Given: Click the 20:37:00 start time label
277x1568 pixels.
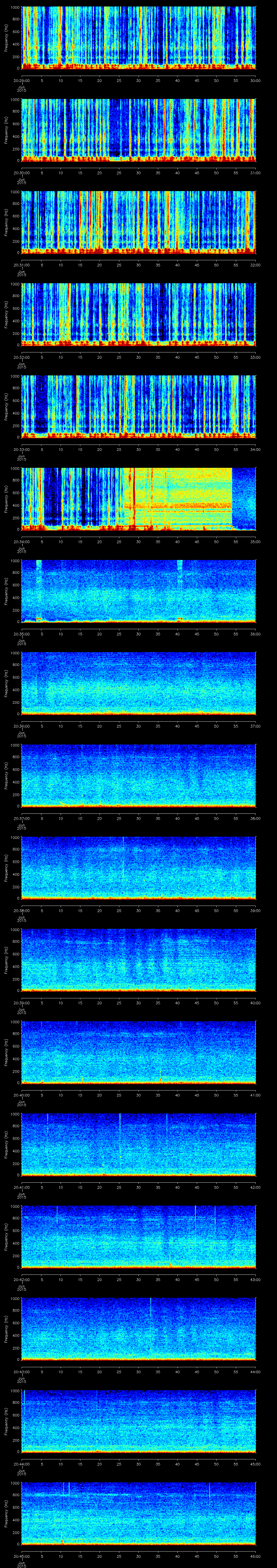Looking at the screenshot, I should pos(22,818).
